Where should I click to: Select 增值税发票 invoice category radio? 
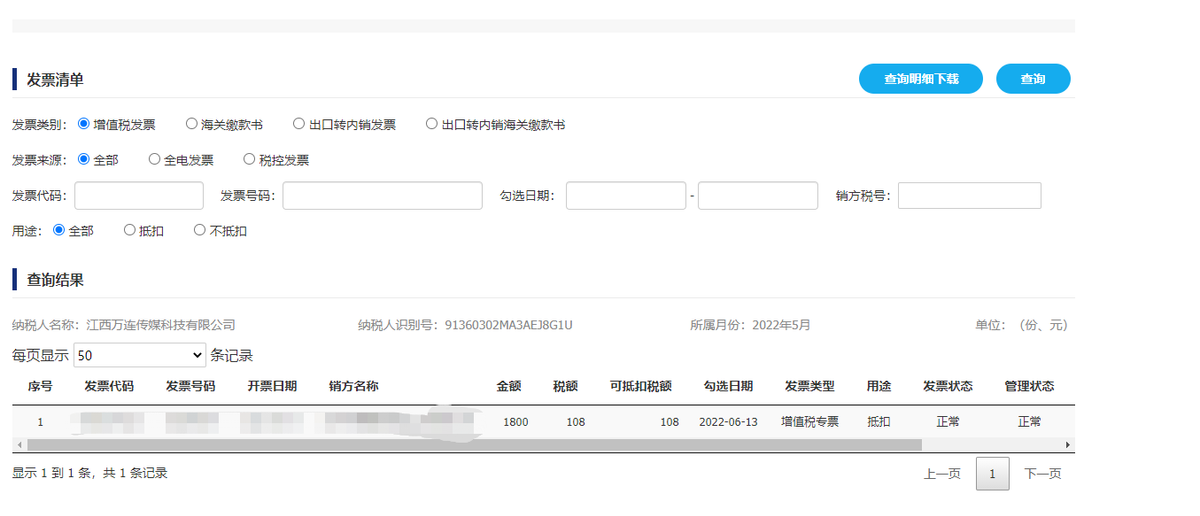(x=84, y=124)
